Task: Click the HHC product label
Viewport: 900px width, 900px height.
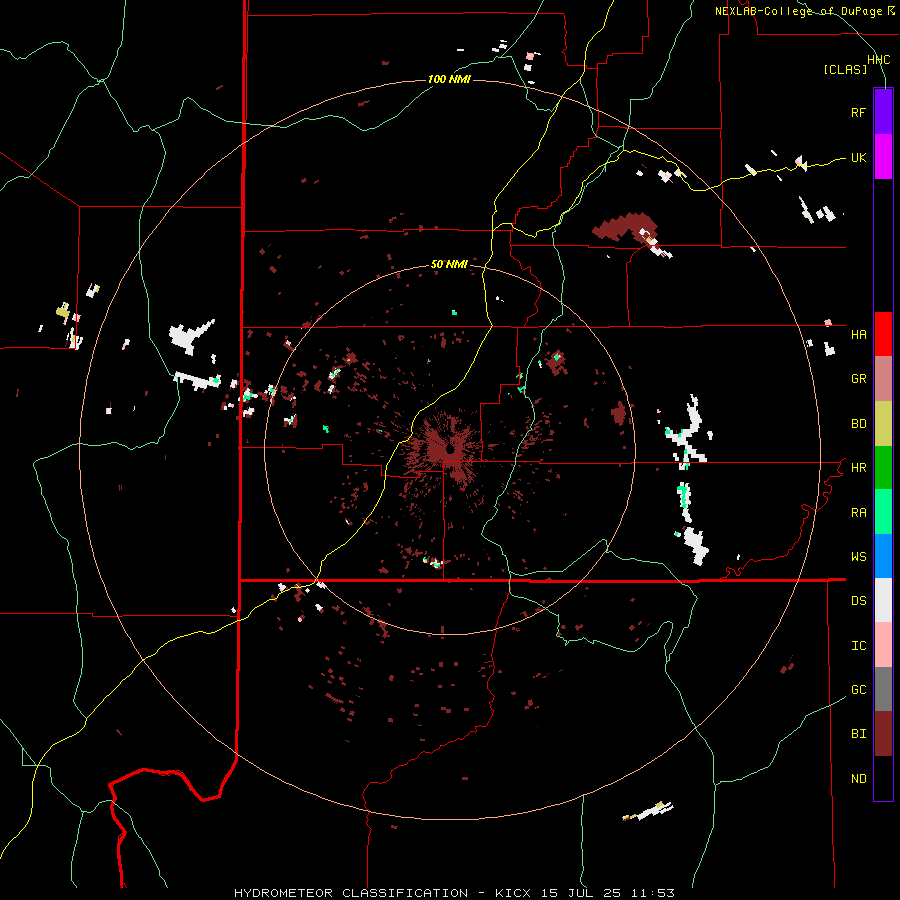Action: pyautogui.click(x=879, y=60)
